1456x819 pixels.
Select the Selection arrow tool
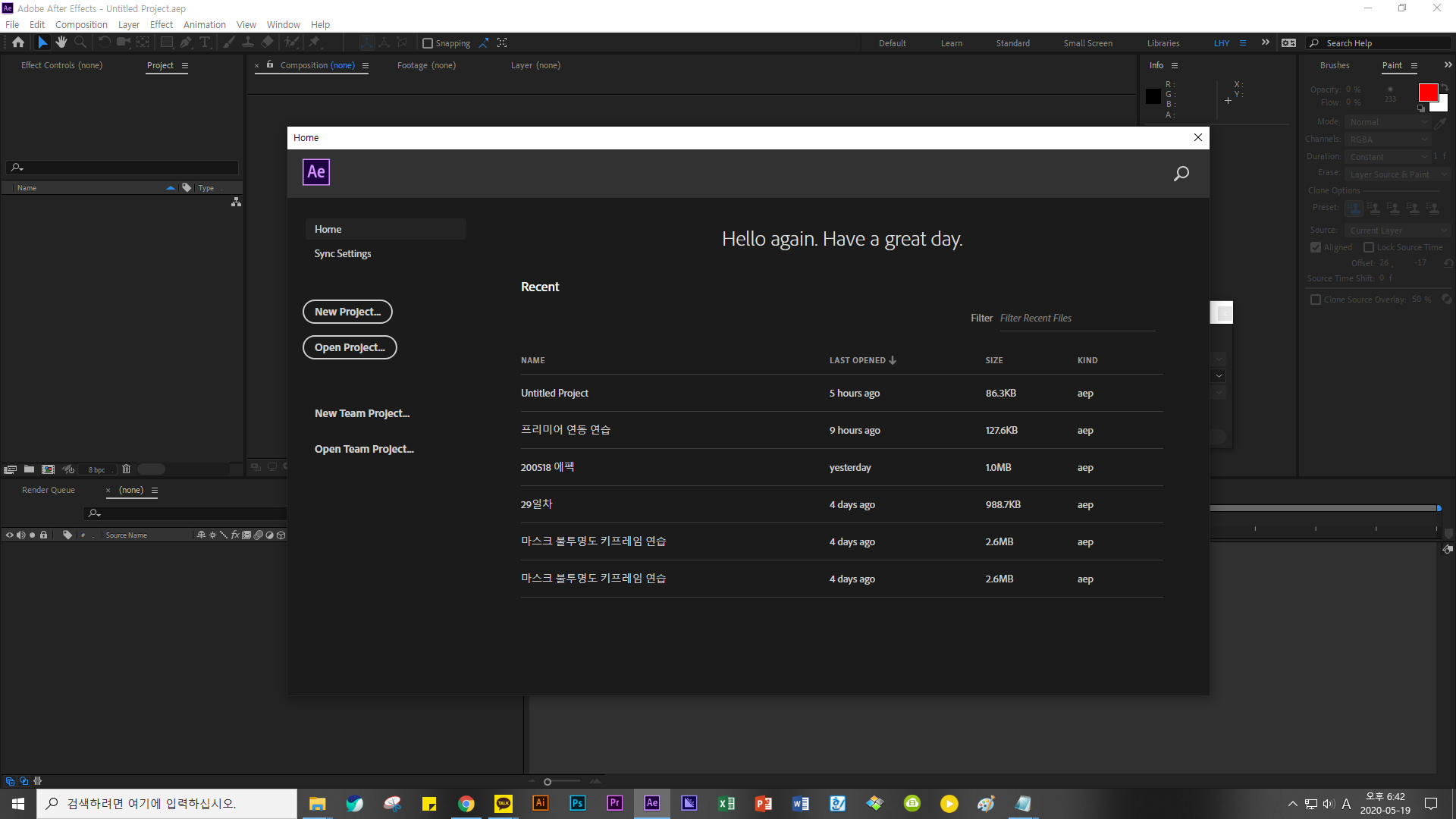tap(42, 42)
